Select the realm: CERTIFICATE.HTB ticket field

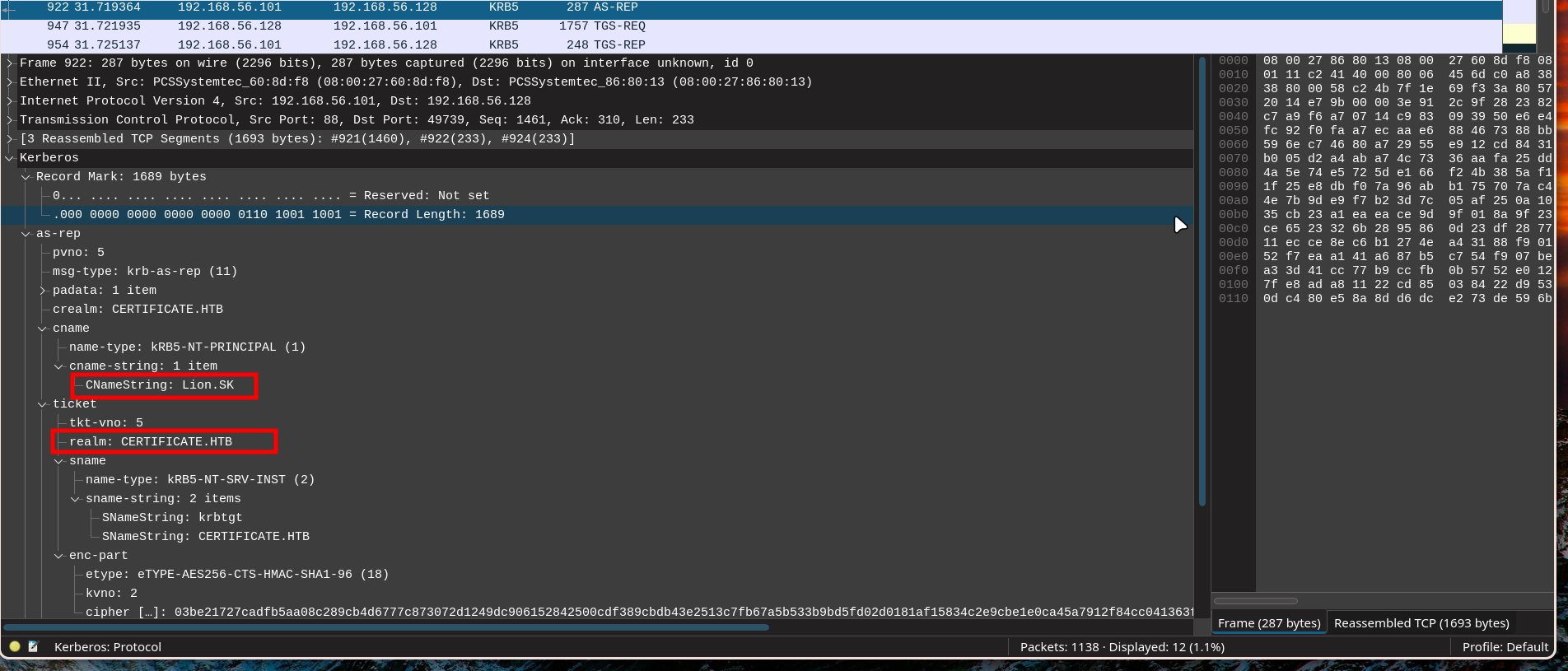coord(151,442)
